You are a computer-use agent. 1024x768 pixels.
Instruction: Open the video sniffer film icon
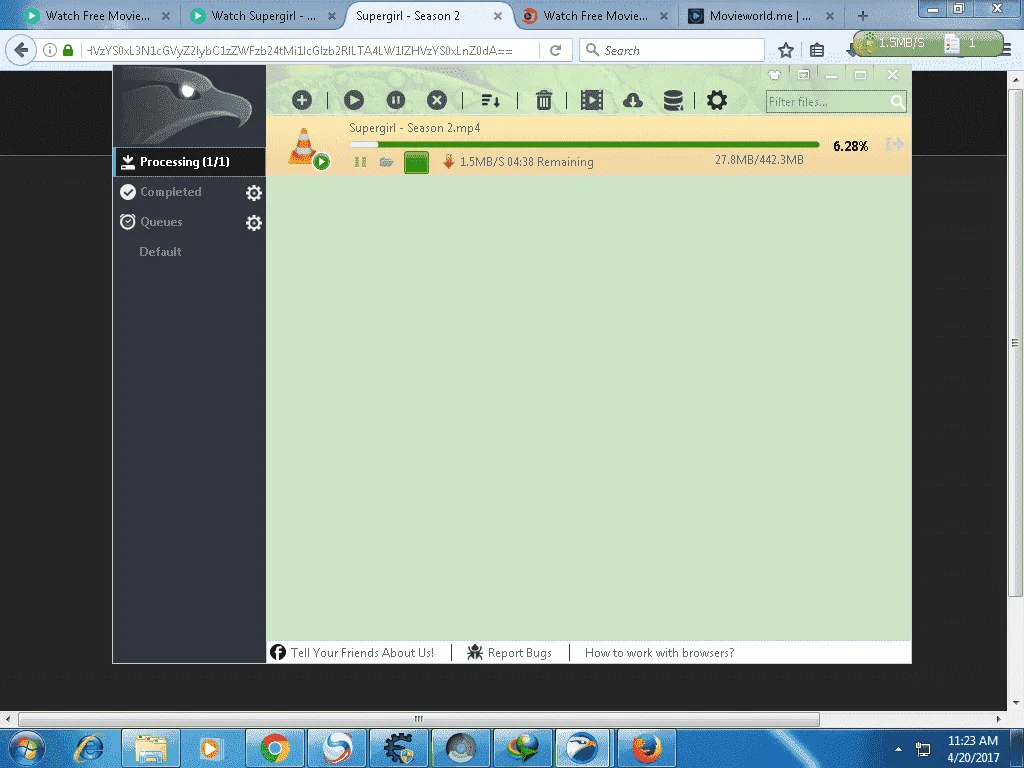[x=592, y=101]
